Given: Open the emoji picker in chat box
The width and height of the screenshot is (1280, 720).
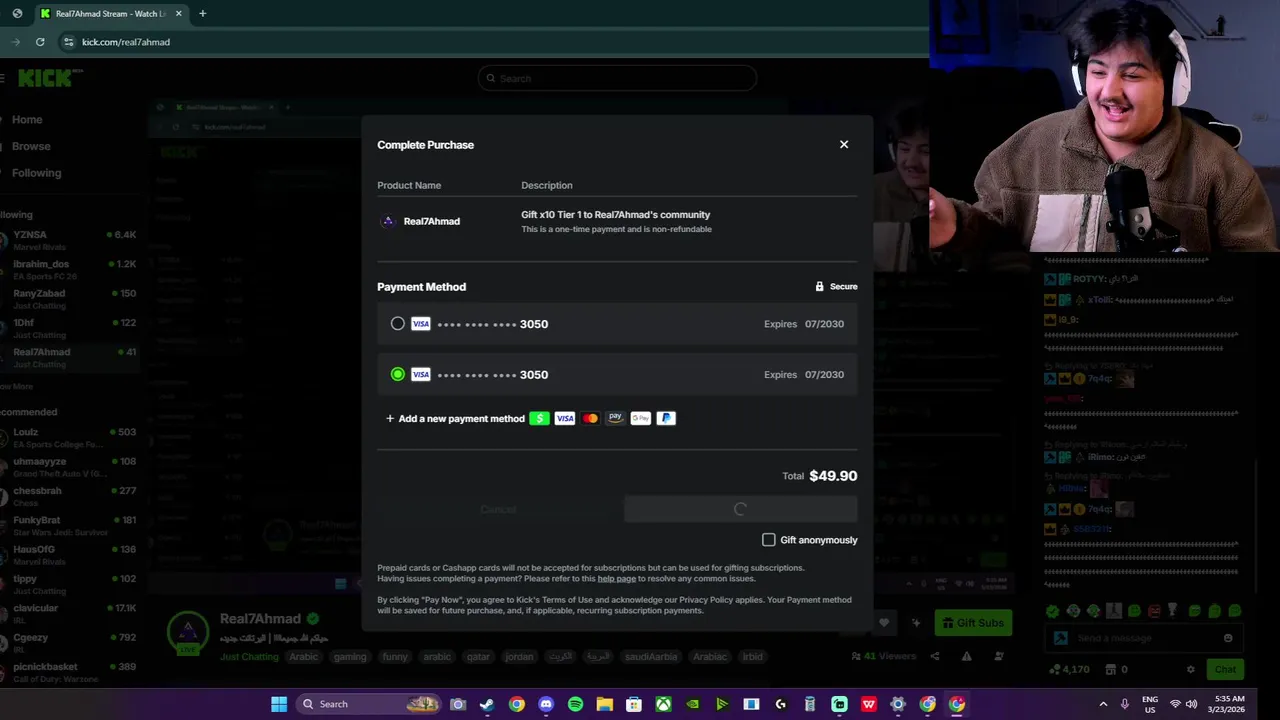Looking at the screenshot, I should click(x=1228, y=638).
